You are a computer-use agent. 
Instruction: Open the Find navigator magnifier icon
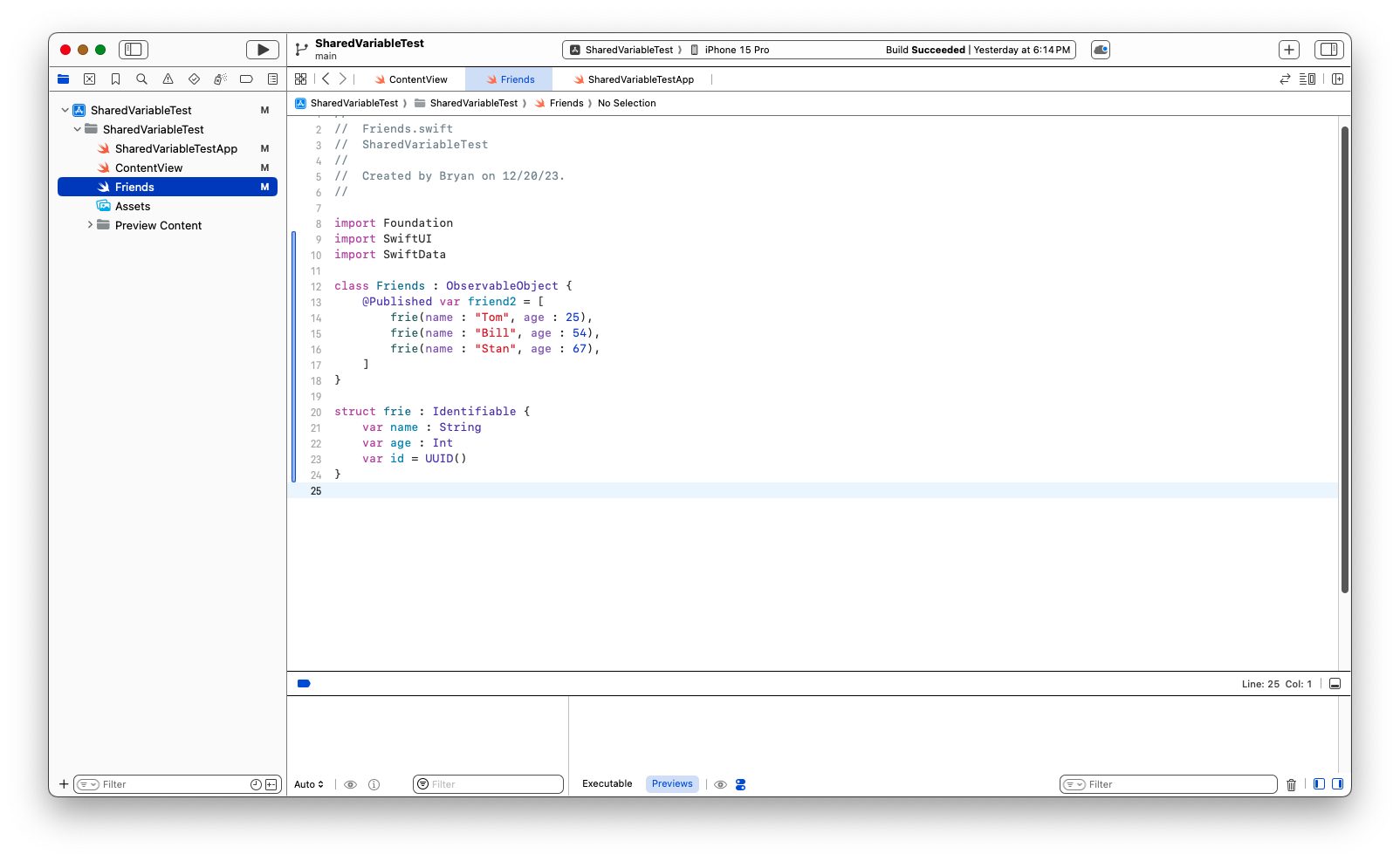click(141, 79)
